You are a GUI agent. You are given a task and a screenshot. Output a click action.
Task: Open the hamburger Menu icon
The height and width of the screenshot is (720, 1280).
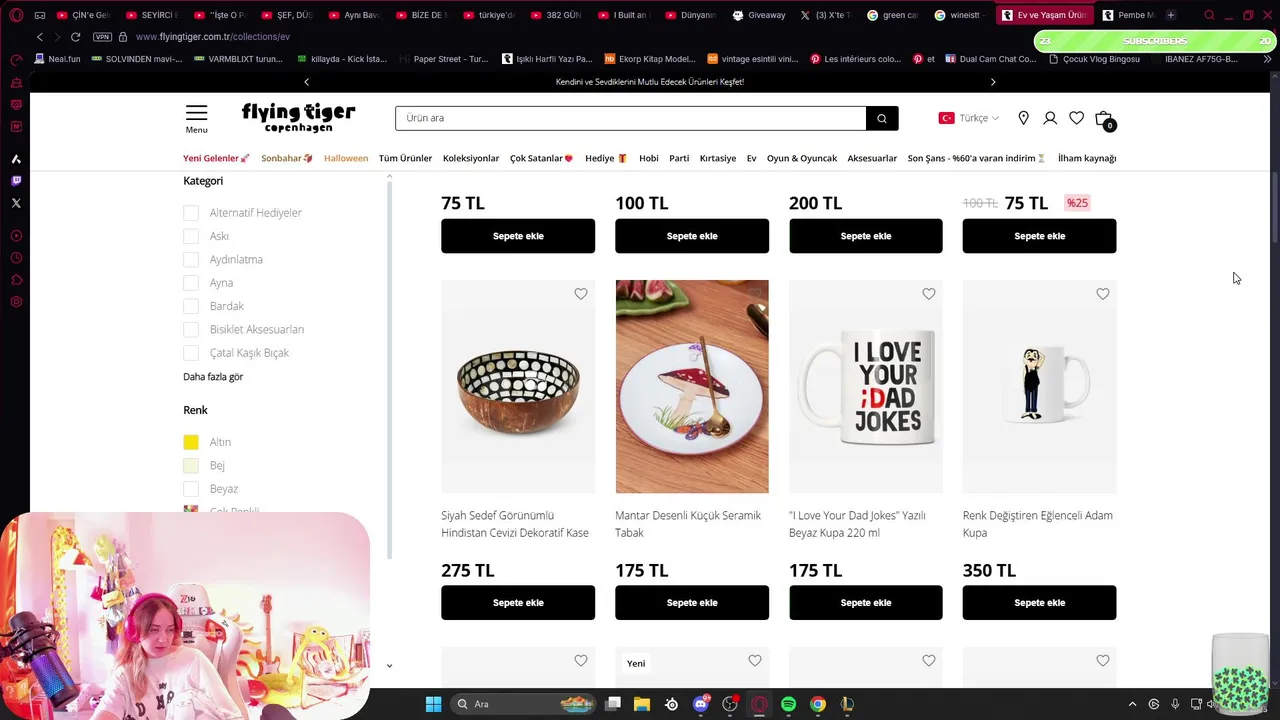click(x=196, y=119)
